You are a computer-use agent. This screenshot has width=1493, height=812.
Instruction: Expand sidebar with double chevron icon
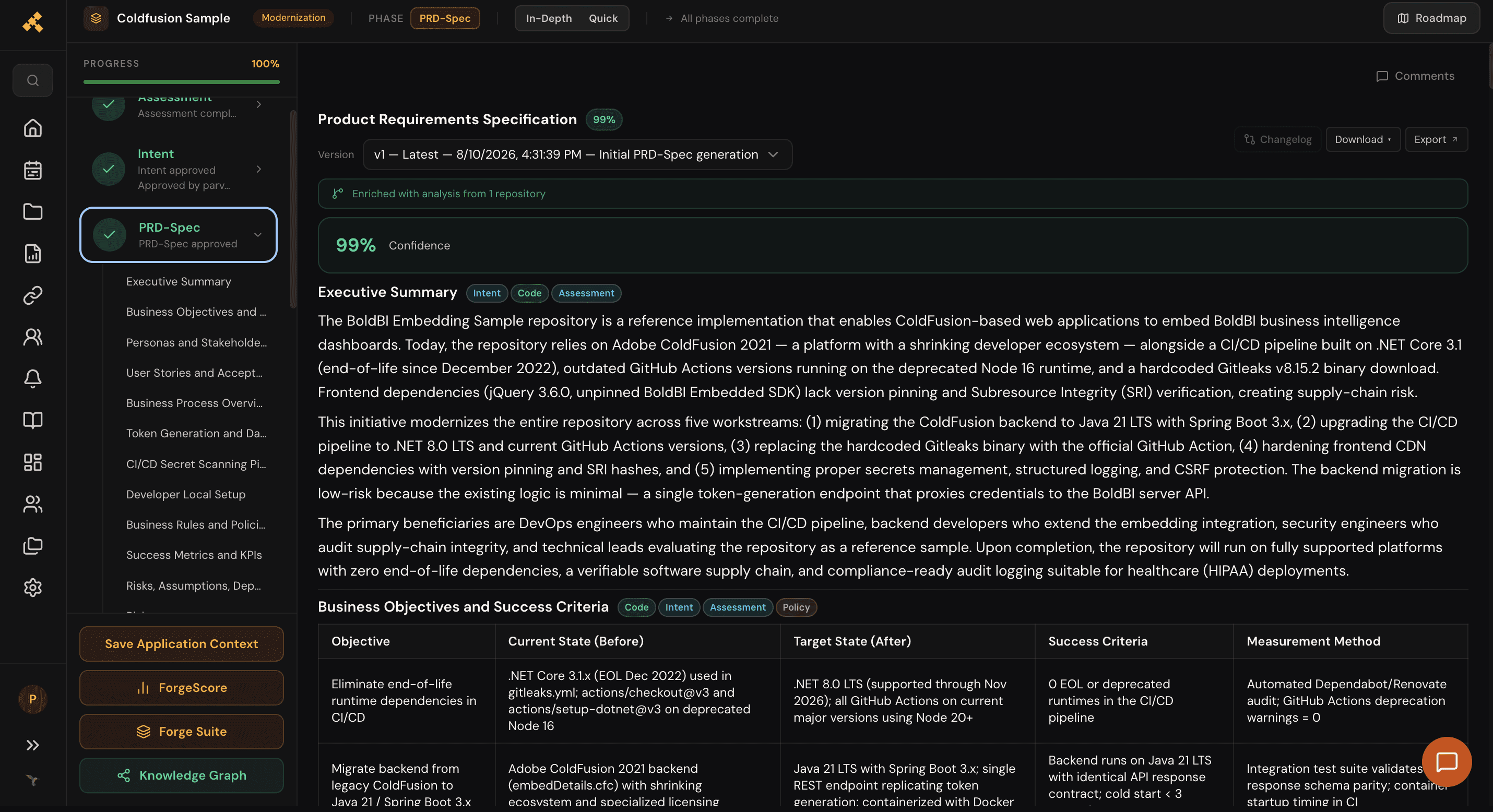click(x=32, y=745)
